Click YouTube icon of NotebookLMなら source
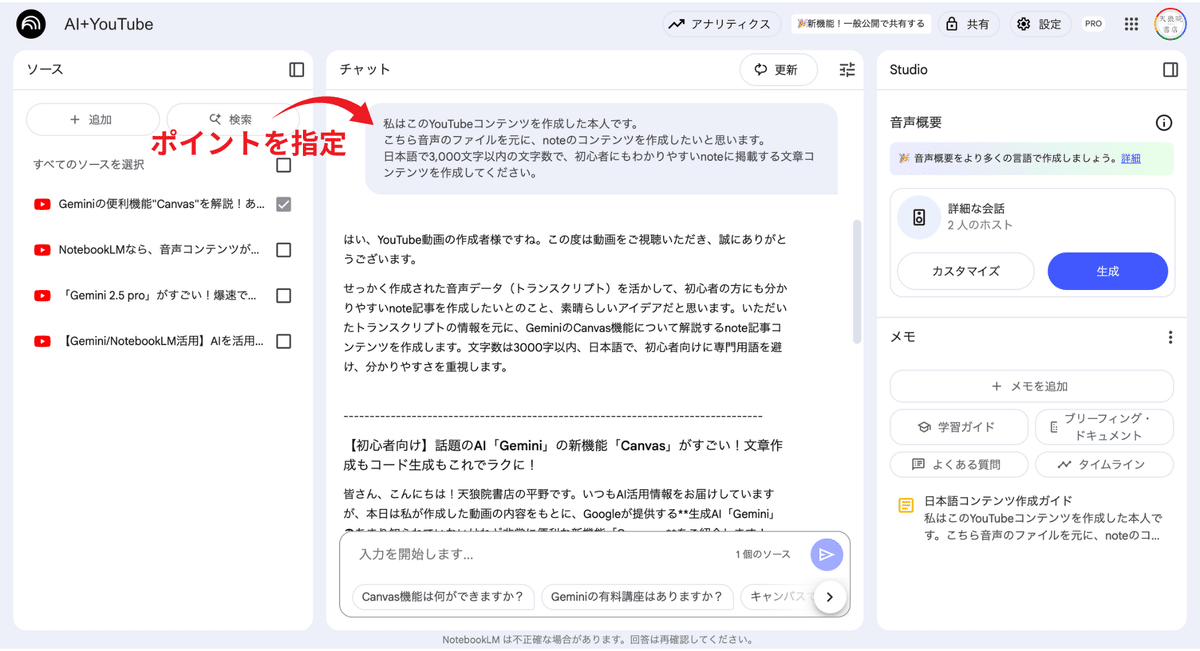1200x651 pixels. (x=42, y=250)
